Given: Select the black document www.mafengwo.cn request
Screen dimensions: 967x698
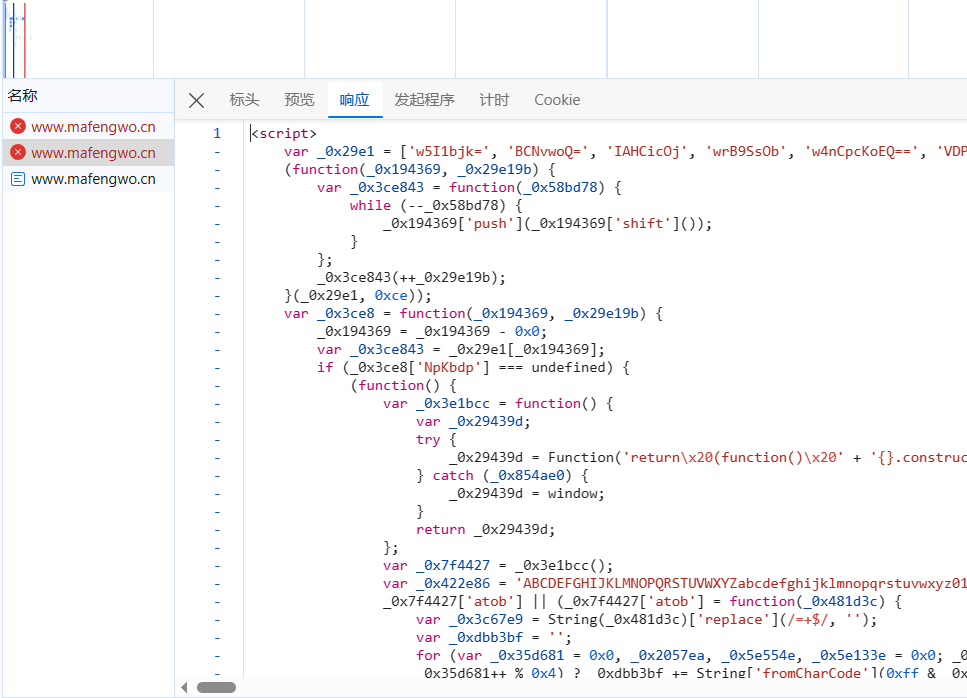Looking at the screenshot, I should point(89,179).
